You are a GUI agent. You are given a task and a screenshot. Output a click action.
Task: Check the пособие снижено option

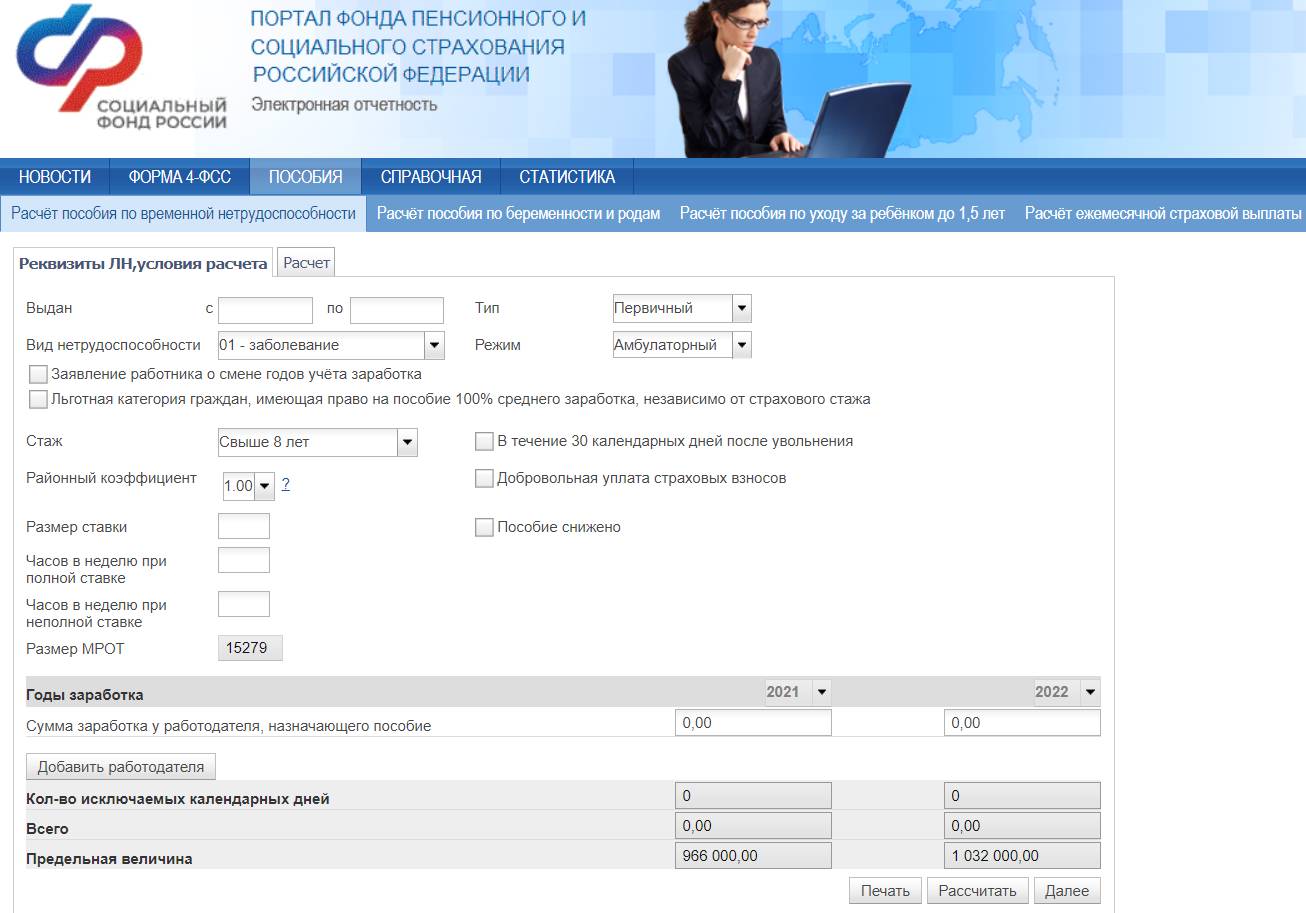(x=483, y=527)
